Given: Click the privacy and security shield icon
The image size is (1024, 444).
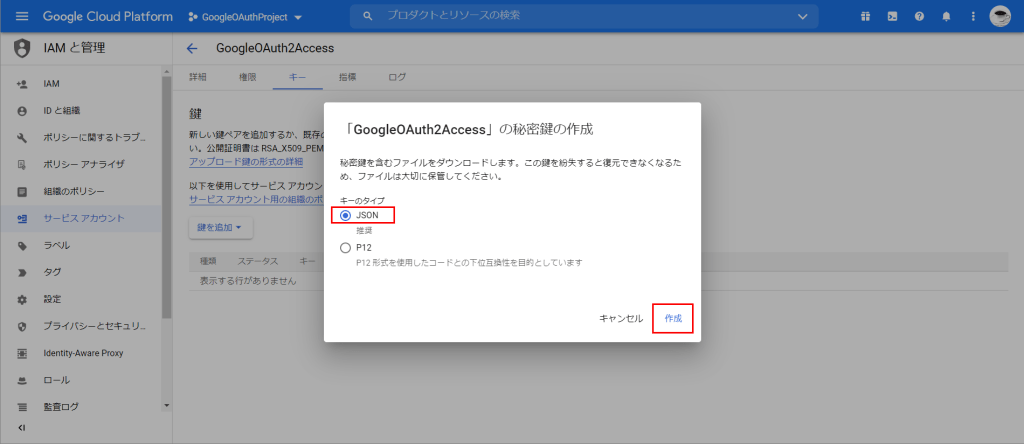Looking at the screenshot, I should 22,326.
